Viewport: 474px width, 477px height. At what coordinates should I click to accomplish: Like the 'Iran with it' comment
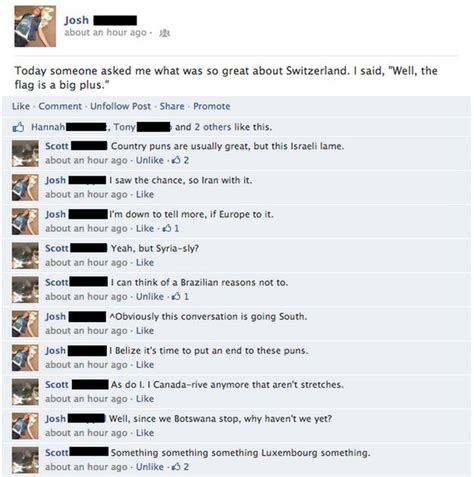click(x=145, y=194)
